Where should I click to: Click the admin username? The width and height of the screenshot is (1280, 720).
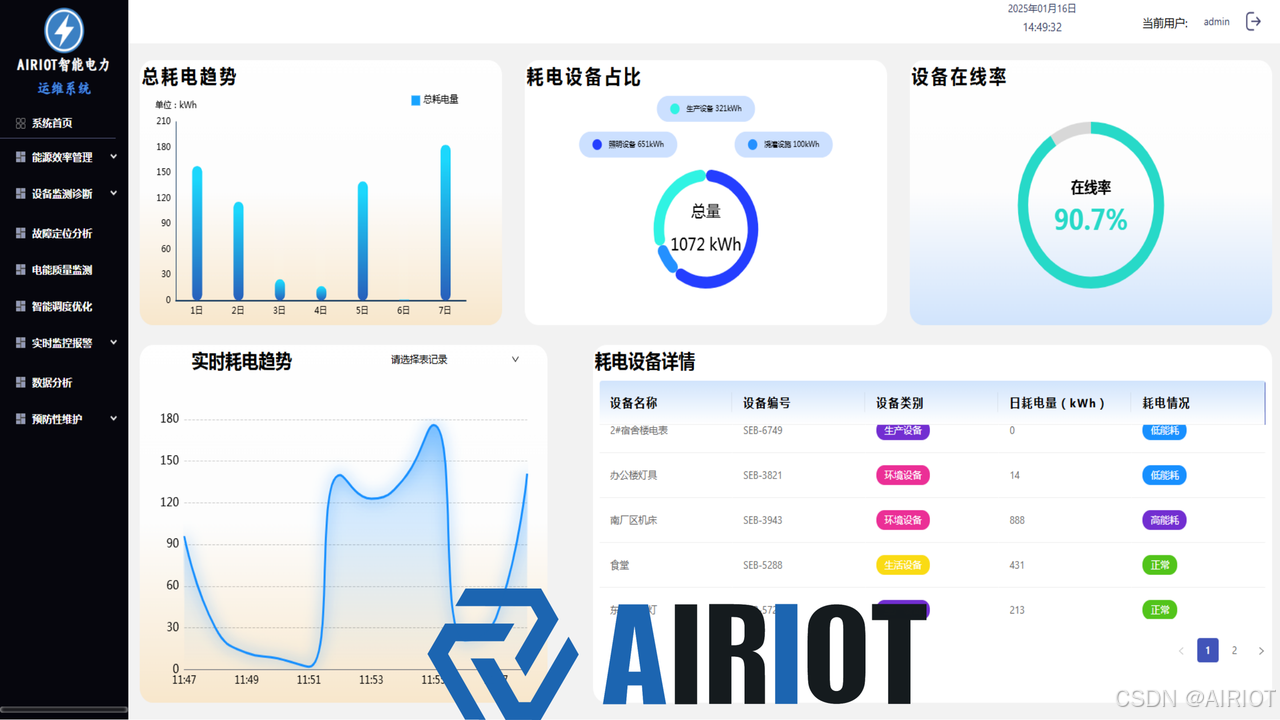(x=1217, y=22)
